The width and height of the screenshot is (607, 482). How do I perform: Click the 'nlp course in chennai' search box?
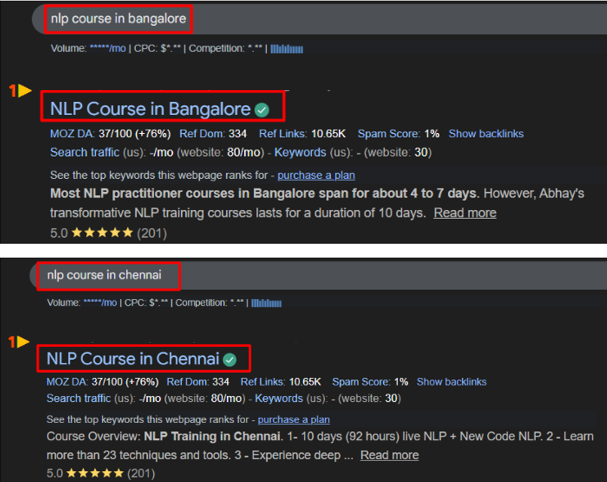[106, 275]
